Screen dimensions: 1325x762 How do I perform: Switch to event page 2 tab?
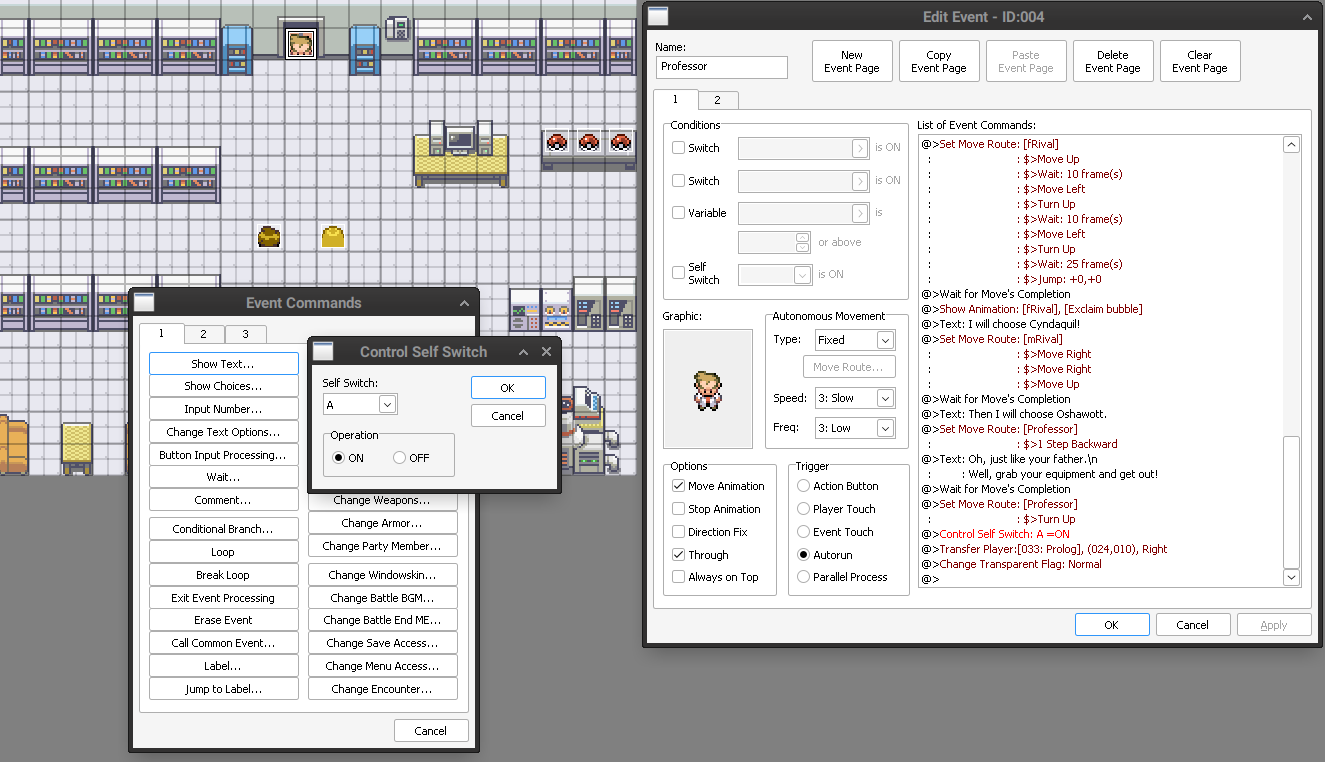[718, 100]
